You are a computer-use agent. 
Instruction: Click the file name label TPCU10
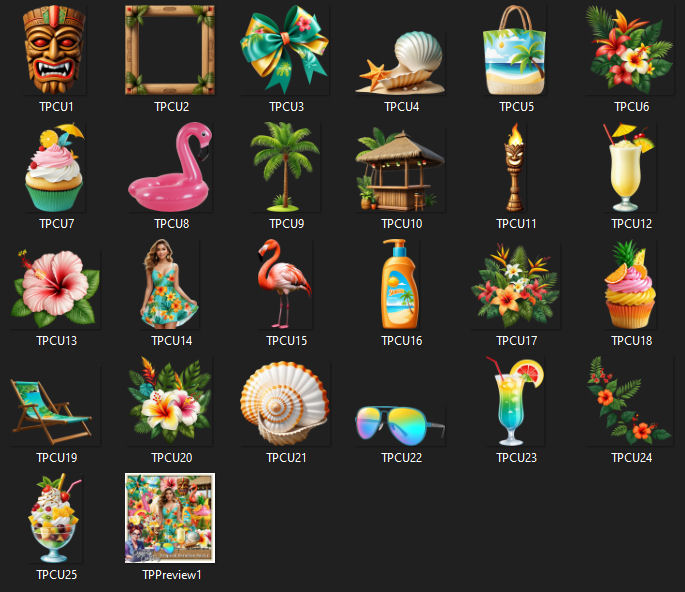(x=402, y=224)
